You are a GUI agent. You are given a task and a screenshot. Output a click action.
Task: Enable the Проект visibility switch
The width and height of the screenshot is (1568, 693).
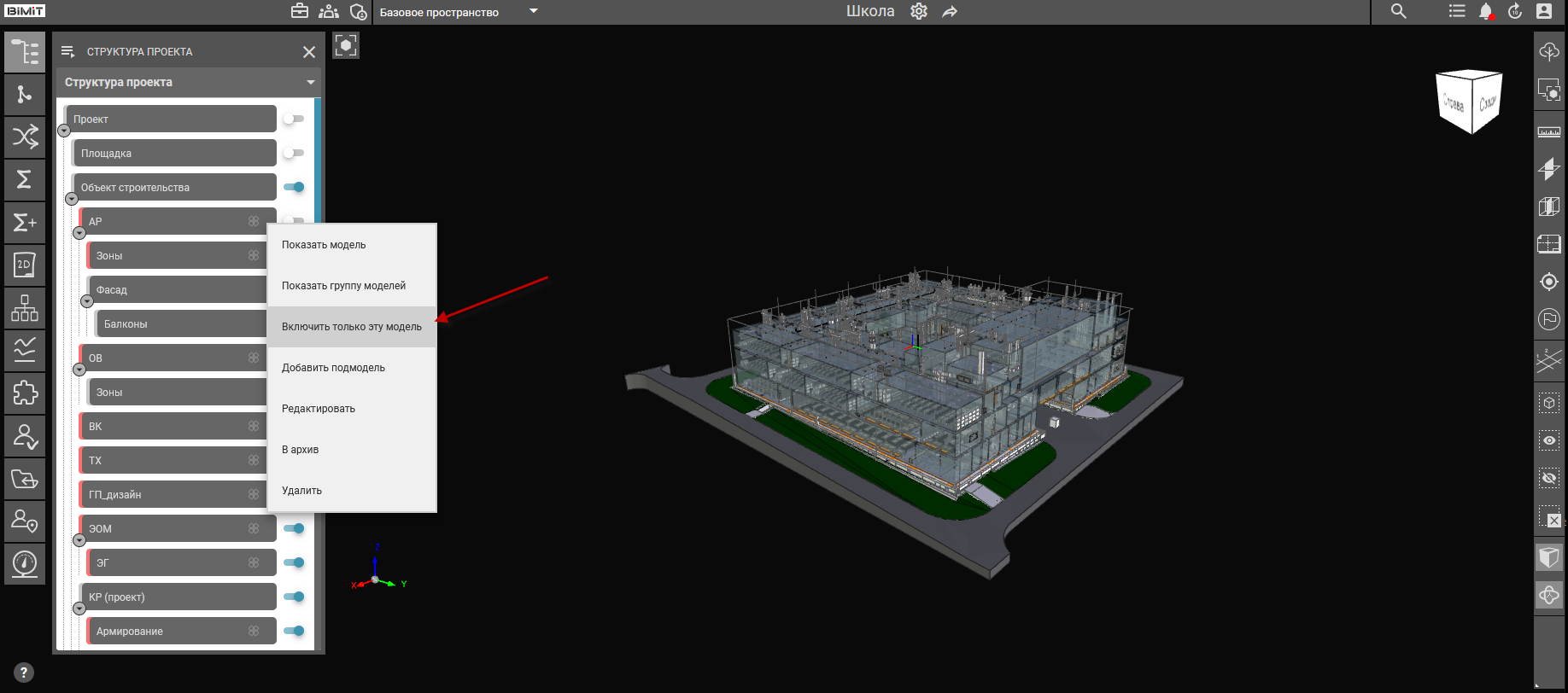click(294, 119)
